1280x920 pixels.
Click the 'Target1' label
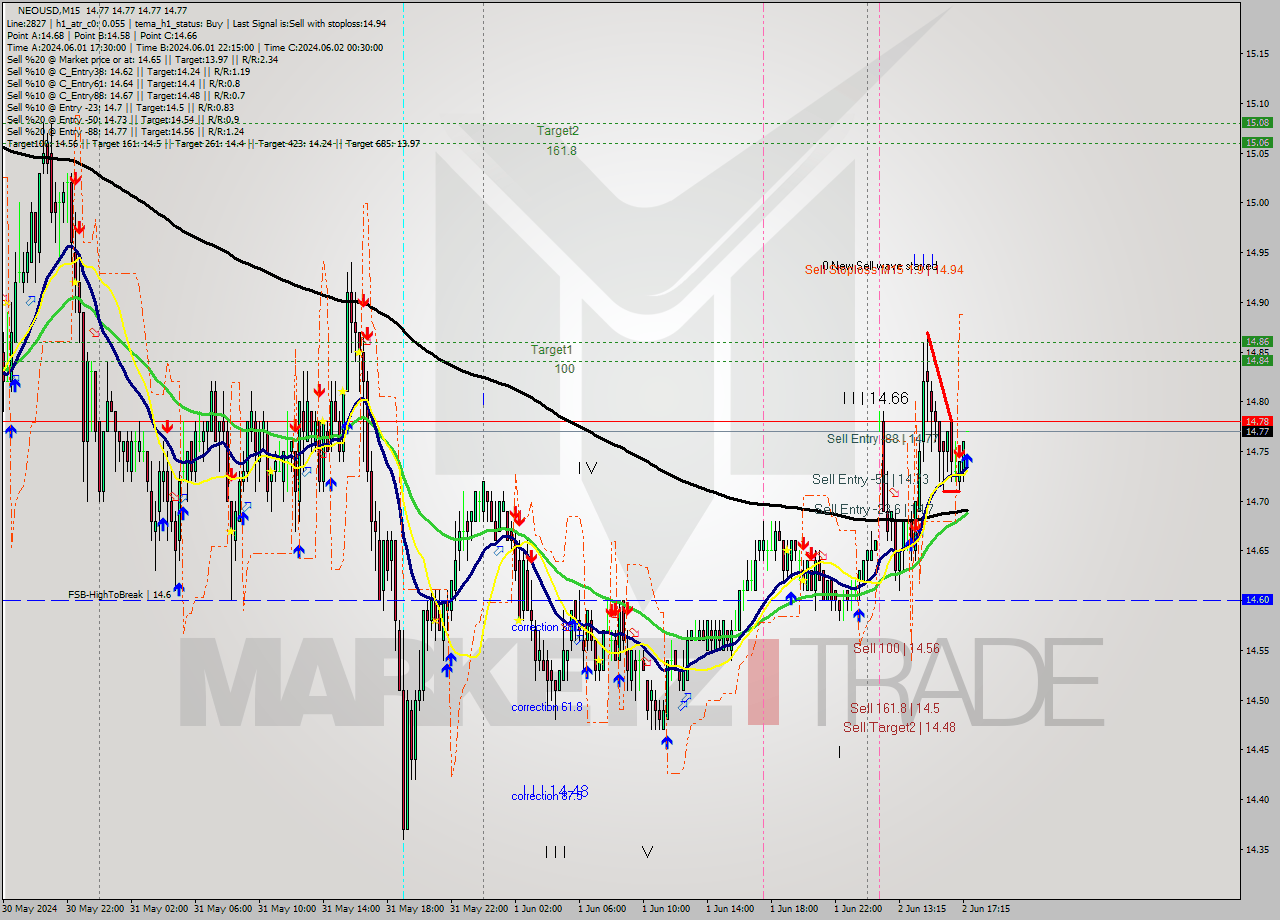point(552,350)
